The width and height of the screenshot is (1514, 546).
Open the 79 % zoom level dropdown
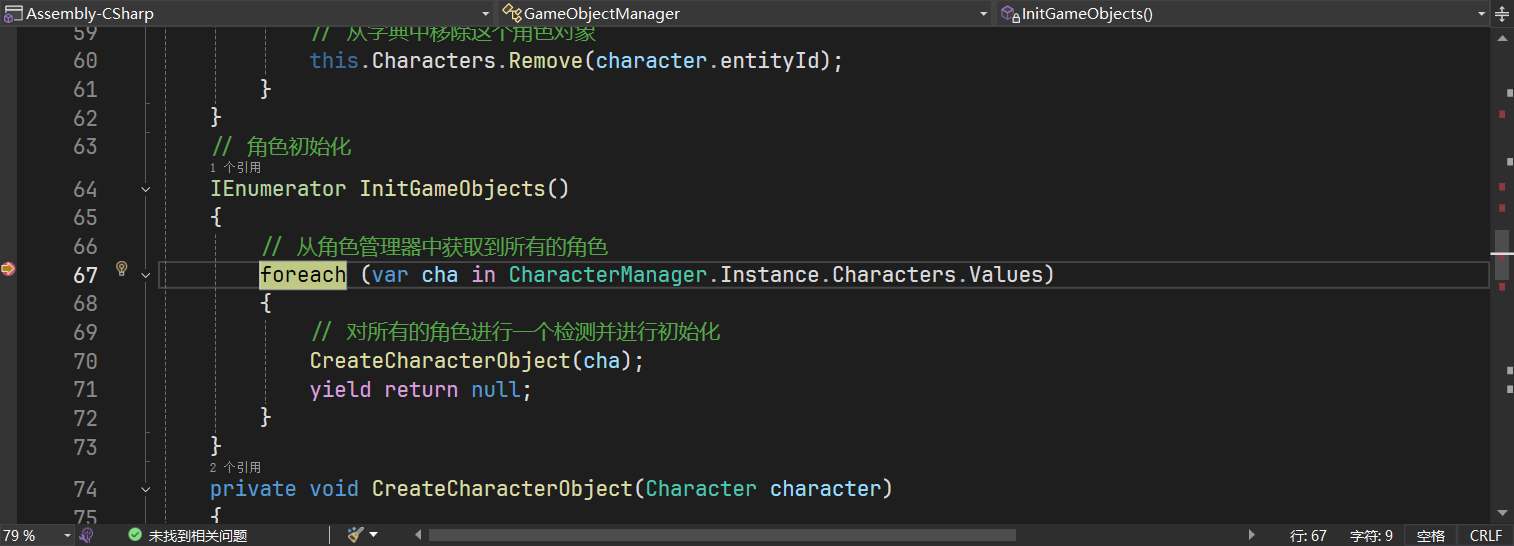pyautogui.click(x=67, y=536)
